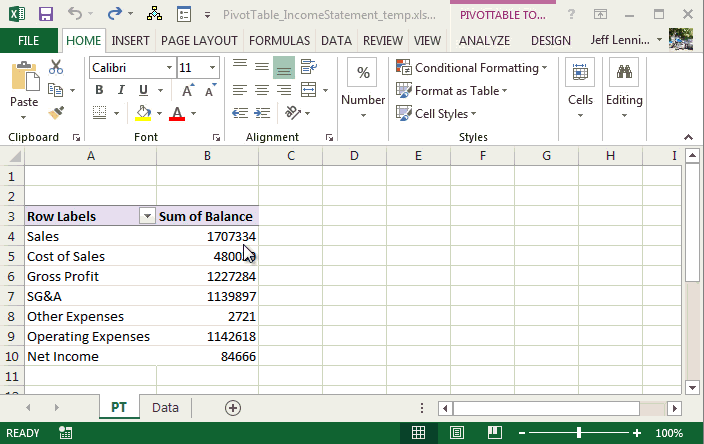Click the Save icon in the quick access toolbar
This screenshot has width=704, height=444.
(x=46, y=14)
